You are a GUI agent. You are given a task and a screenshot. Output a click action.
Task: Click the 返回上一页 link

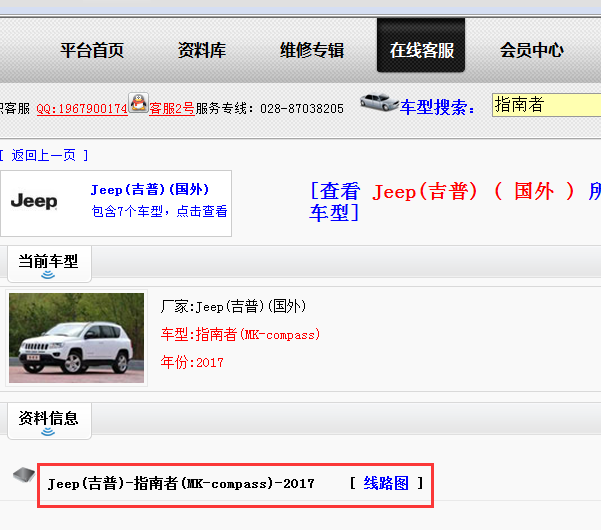(44, 155)
